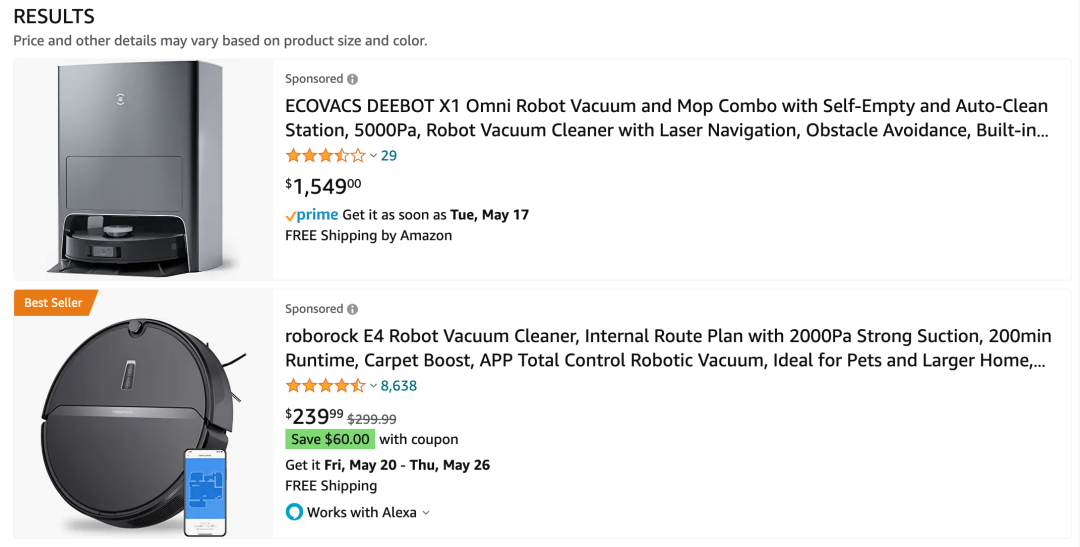Expand rating breakdown arrow for roborock E4
The width and height of the screenshot is (1080, 547).
click(373, 386)
